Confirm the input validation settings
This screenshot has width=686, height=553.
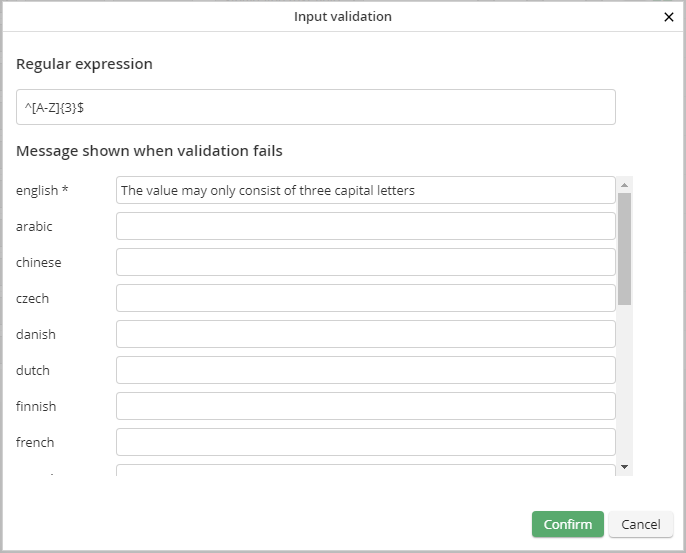click(567, 524)
